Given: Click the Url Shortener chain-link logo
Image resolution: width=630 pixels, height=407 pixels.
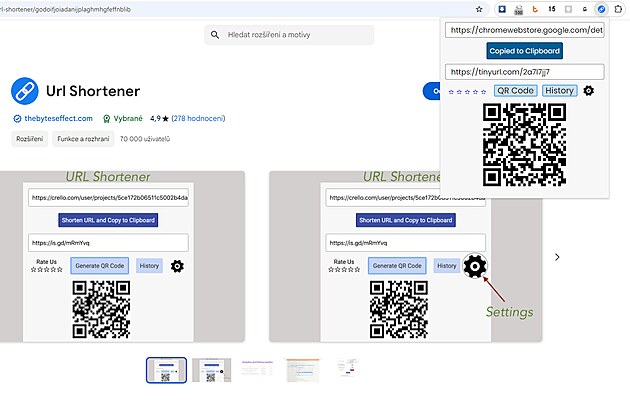Looking at the screenshot, I should pyautogui.click(x=25, y=91).
